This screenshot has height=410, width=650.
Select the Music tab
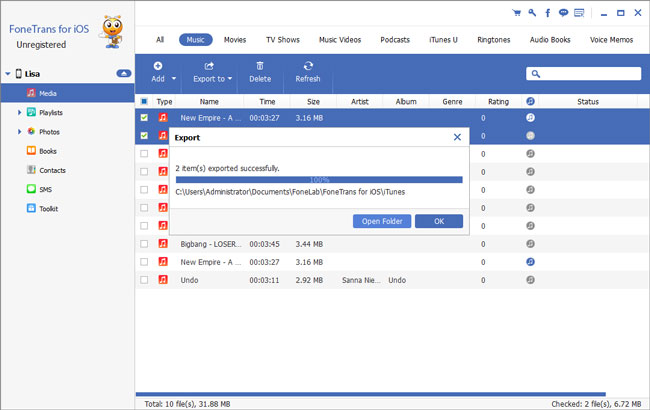(x=196, y=40)
